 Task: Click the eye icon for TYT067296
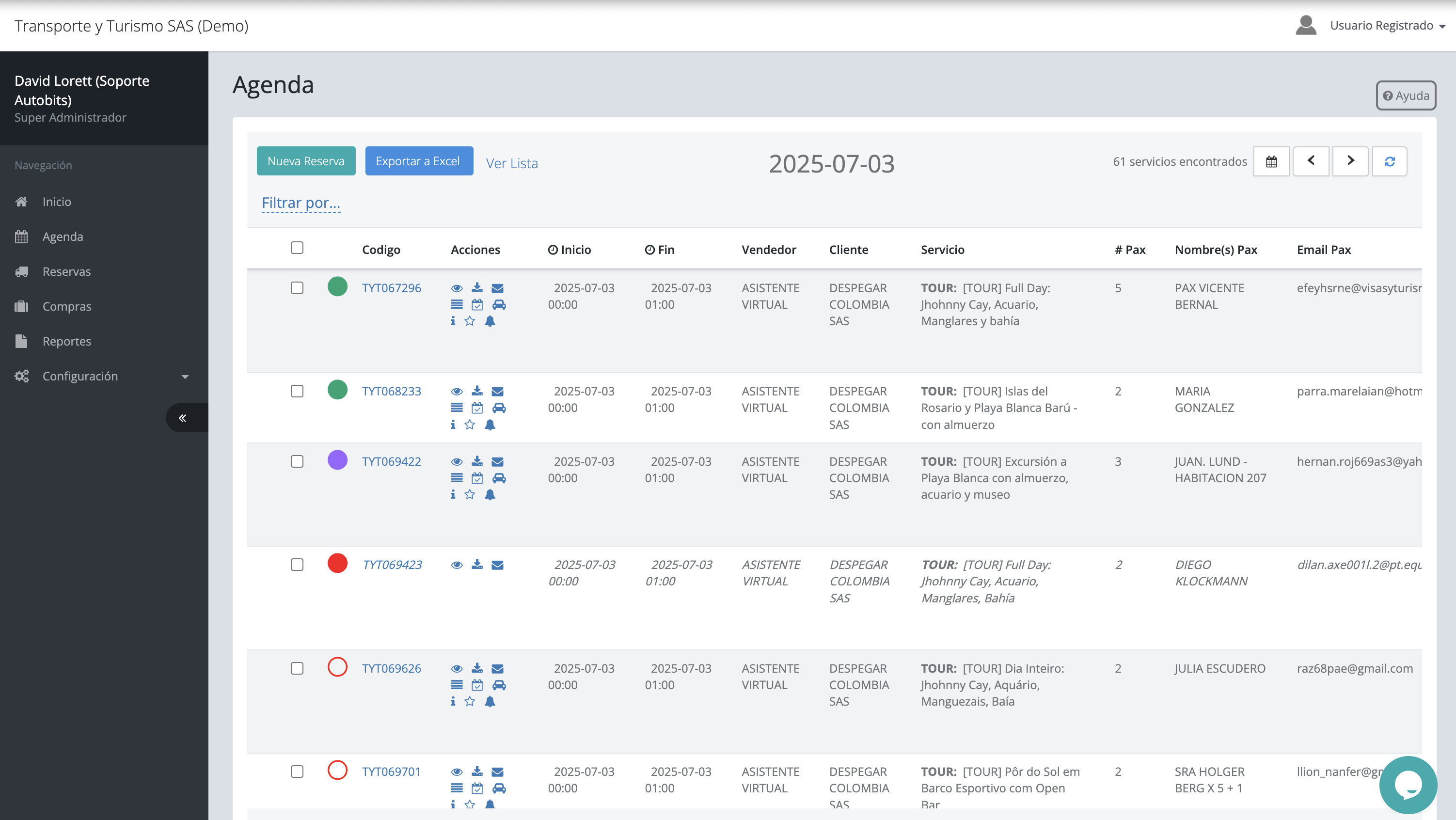[457, 288]
